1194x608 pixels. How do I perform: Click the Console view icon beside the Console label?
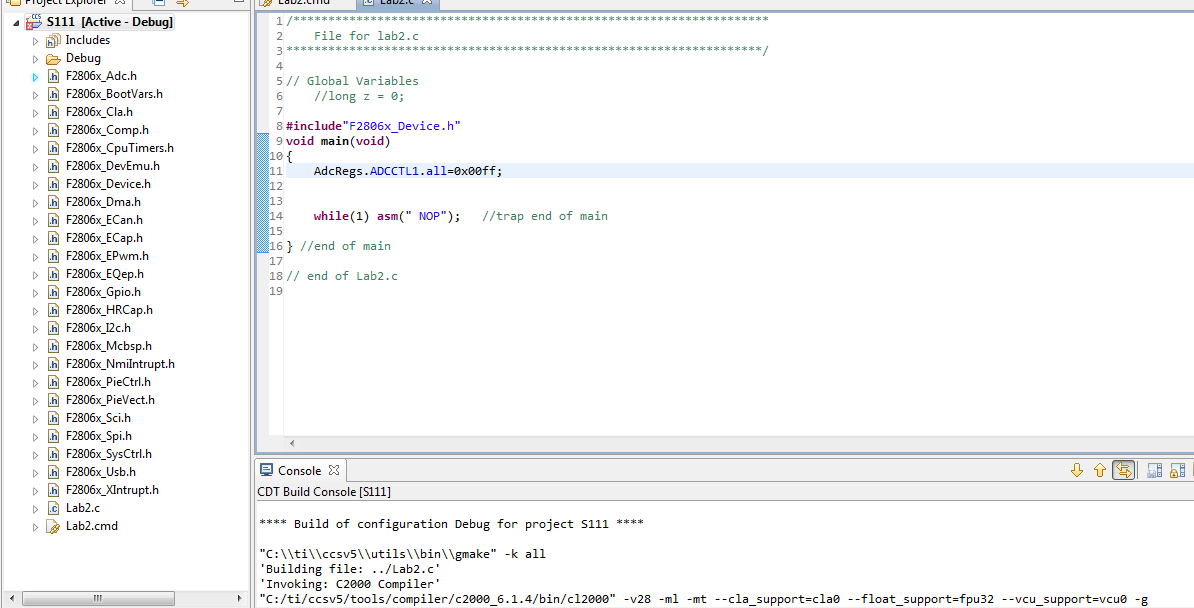[265, 470]
